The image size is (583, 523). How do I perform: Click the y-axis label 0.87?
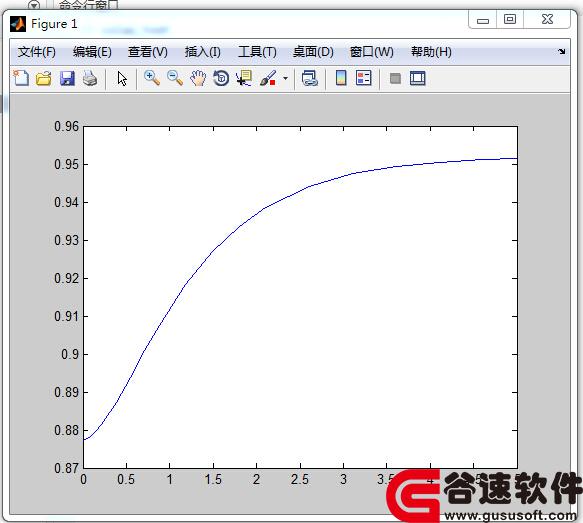[67, 468]
